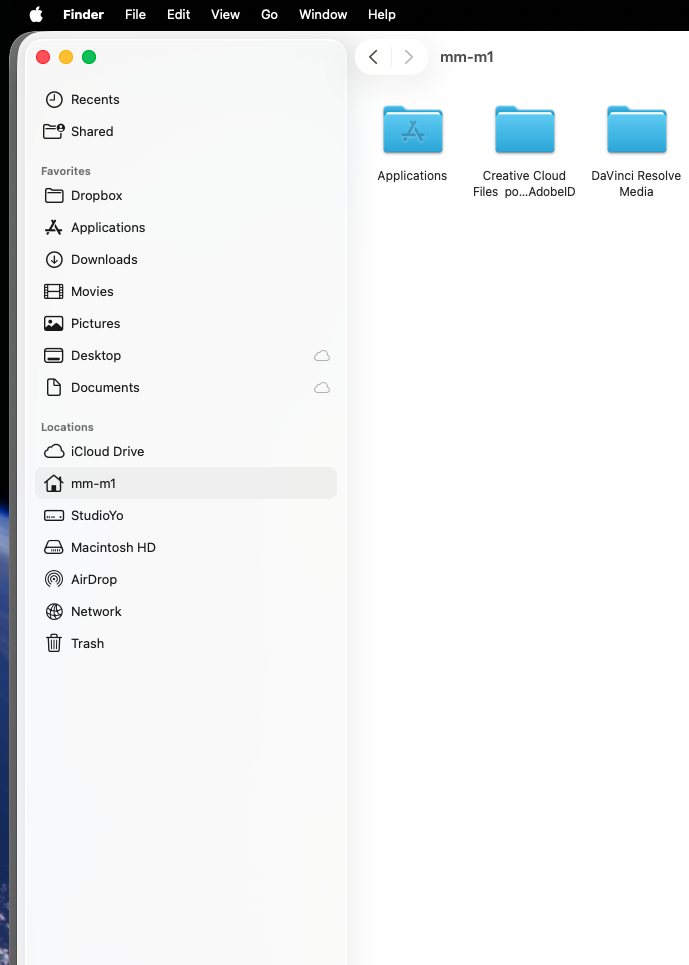689x965 pixels.
Task: Select the DaVinci Resolve Media folder
Action: [x=636, y=151]
